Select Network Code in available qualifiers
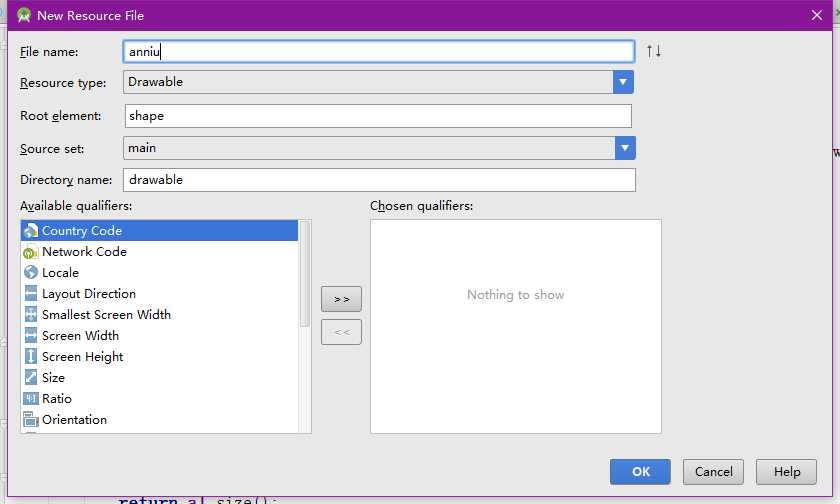This screenshot has height=504, width=840. pyautogui.click(x=159, y=252)
